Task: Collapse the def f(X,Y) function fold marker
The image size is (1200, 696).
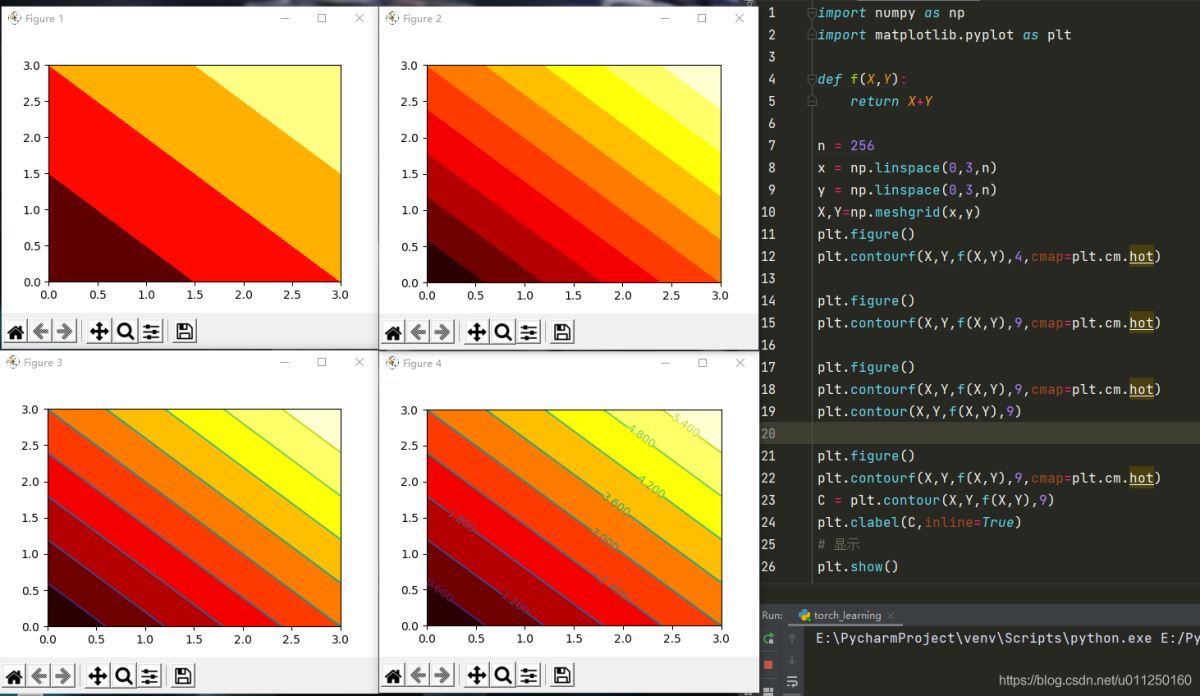Action: (x=812, y=80)
